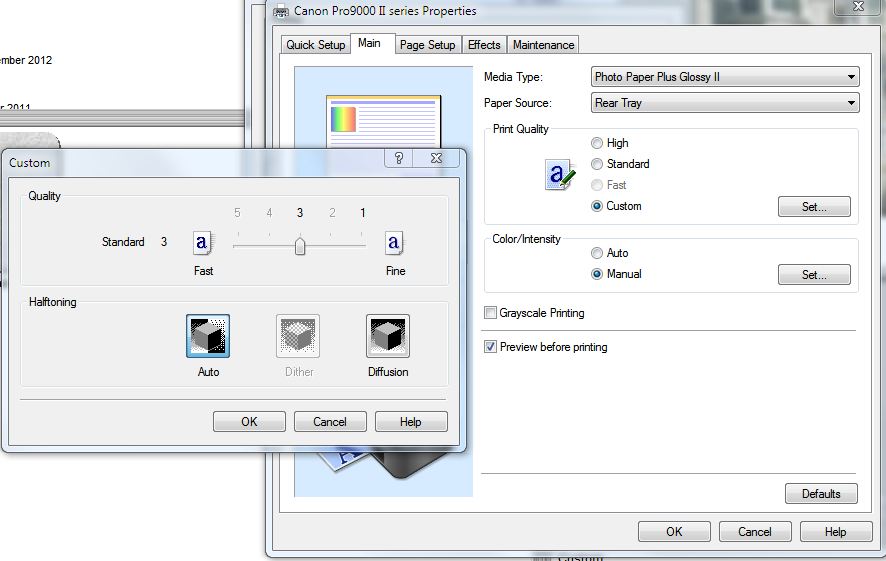This screenshot has width=886, height=561.
Task: Toggle Preview before printing checkbox
Action: [490, 347]
